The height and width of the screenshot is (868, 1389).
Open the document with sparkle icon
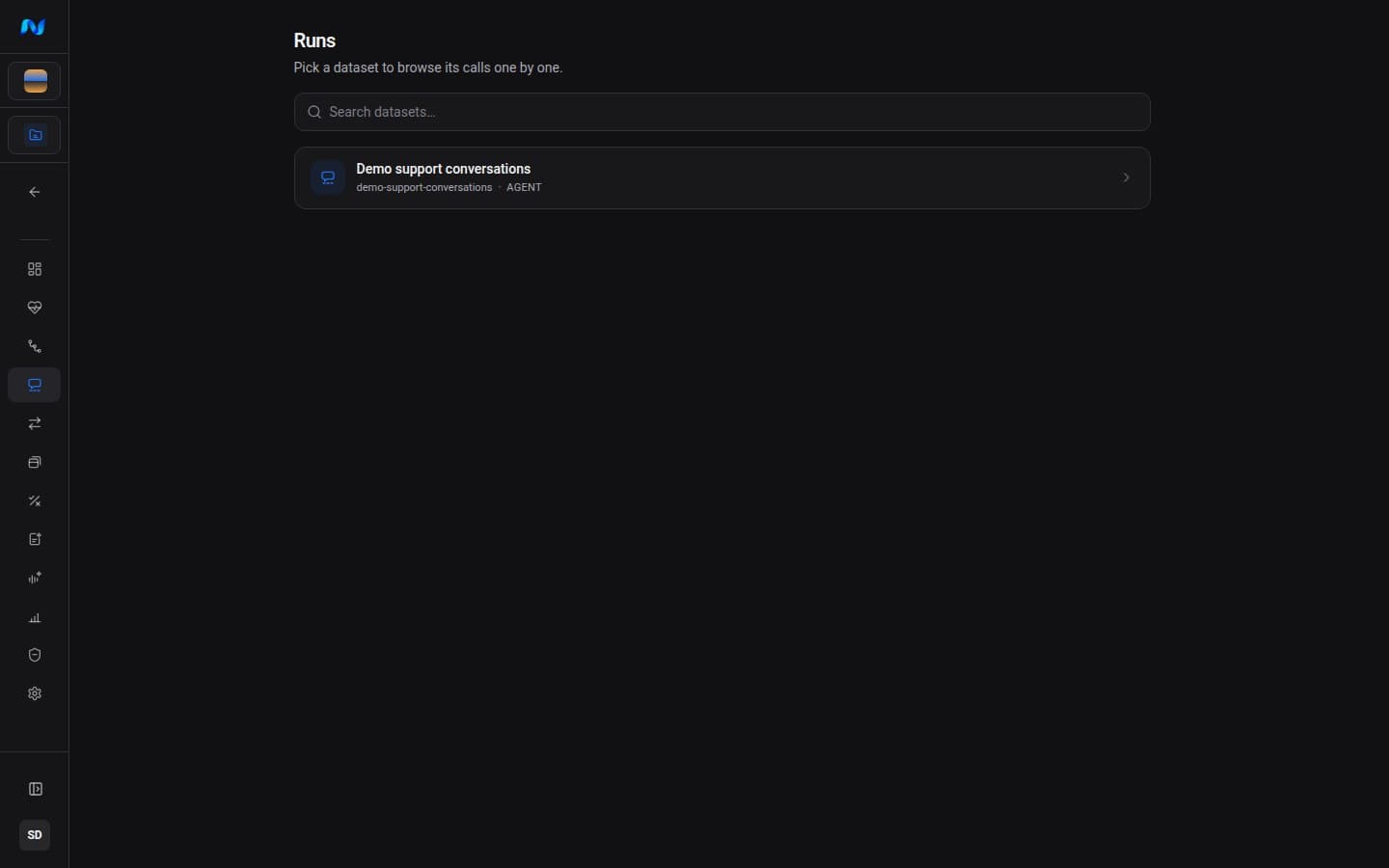[x=35, y=539]
